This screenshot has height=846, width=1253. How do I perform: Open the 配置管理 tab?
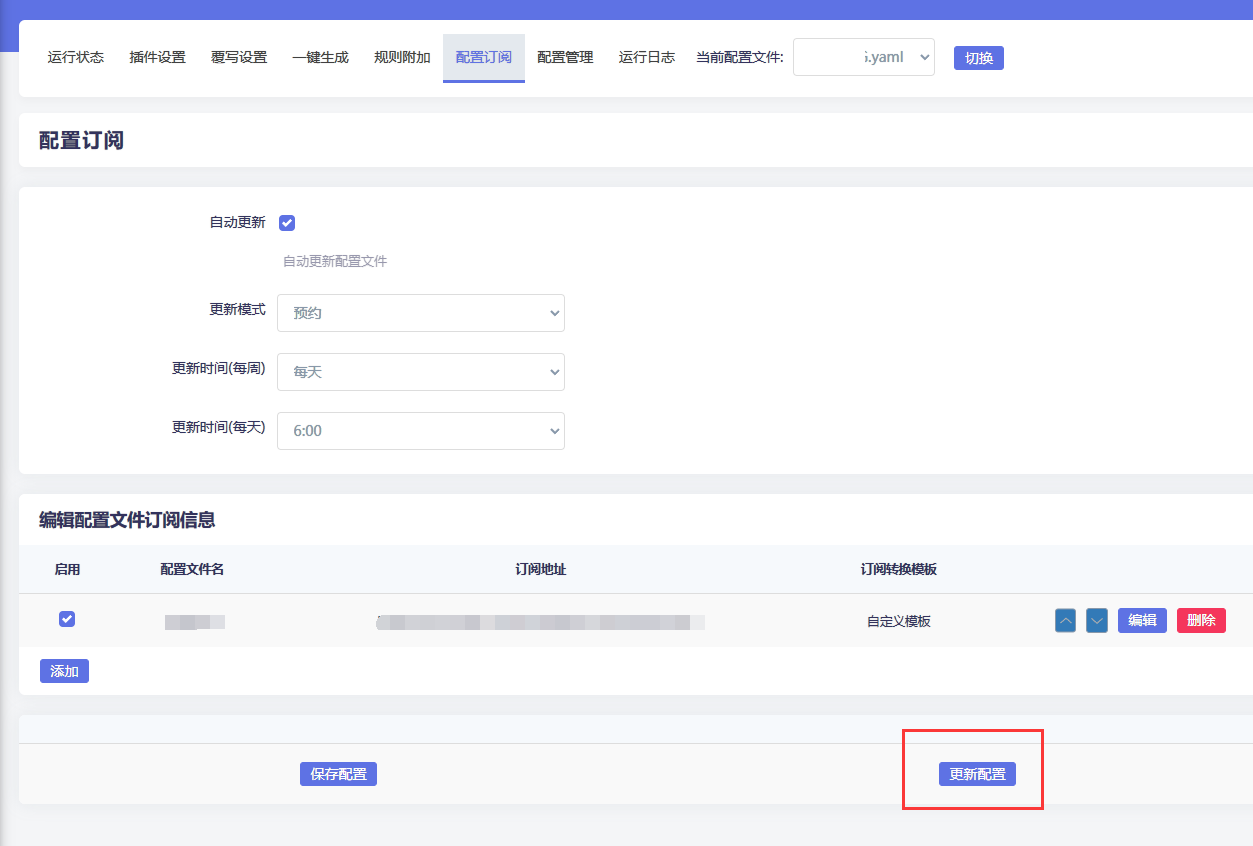click(565, 57)
